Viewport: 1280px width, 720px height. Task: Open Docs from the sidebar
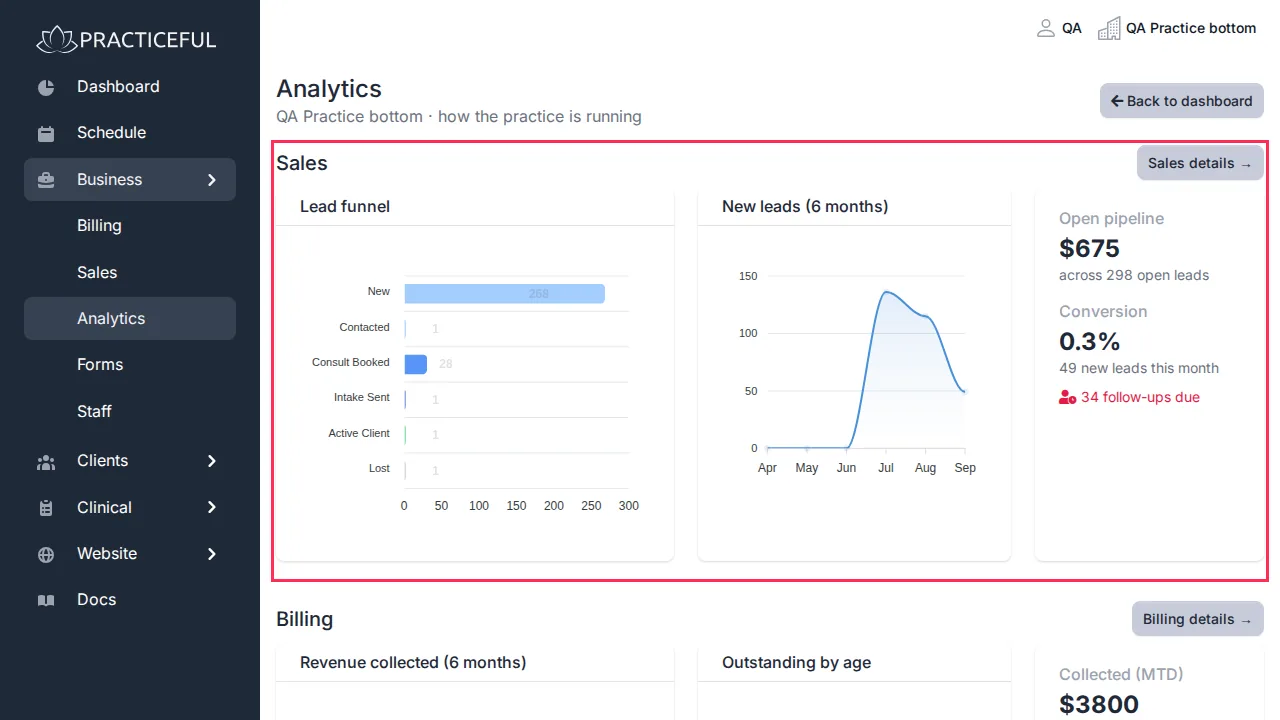click(x=130, y=600)
